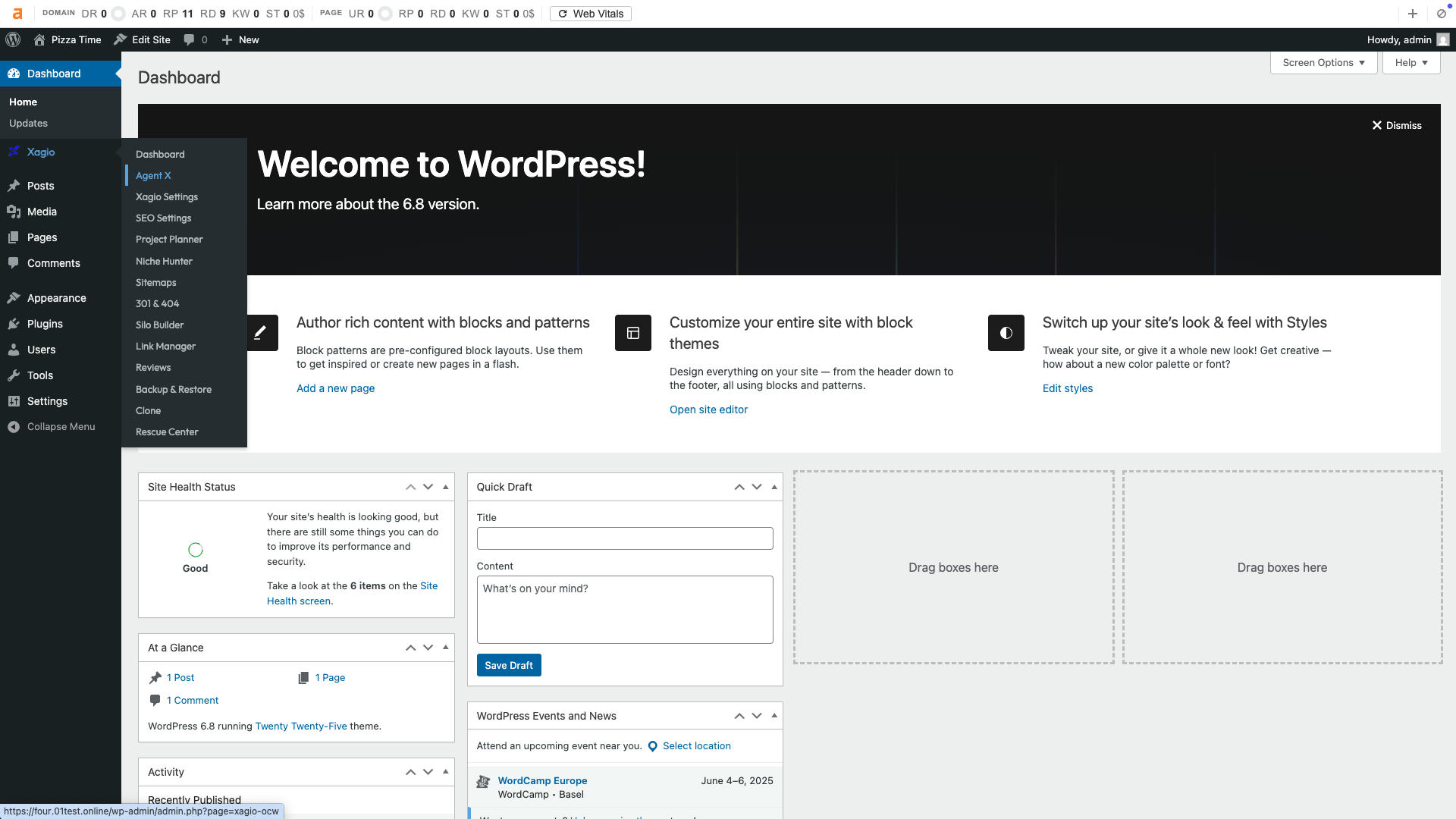
Task: Open the Twenty Twenty-Five theme link
Action: pos(301,726)
